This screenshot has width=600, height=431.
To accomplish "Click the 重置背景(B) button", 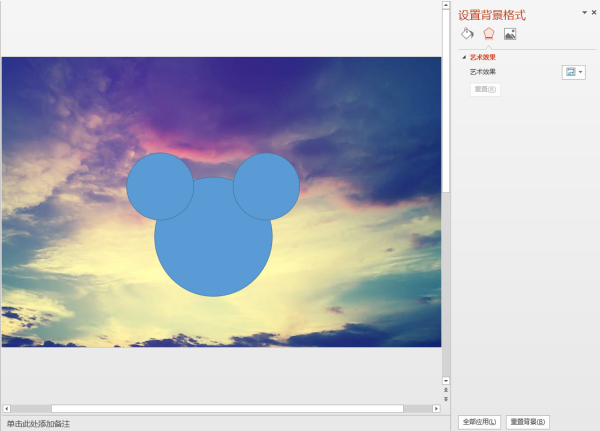I will (528, 422).
